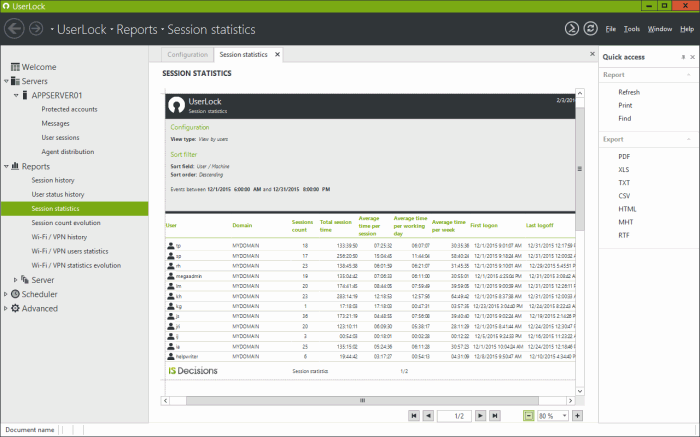Export the report as XLS
Screen dimensions: 700x437
[624, 170]
